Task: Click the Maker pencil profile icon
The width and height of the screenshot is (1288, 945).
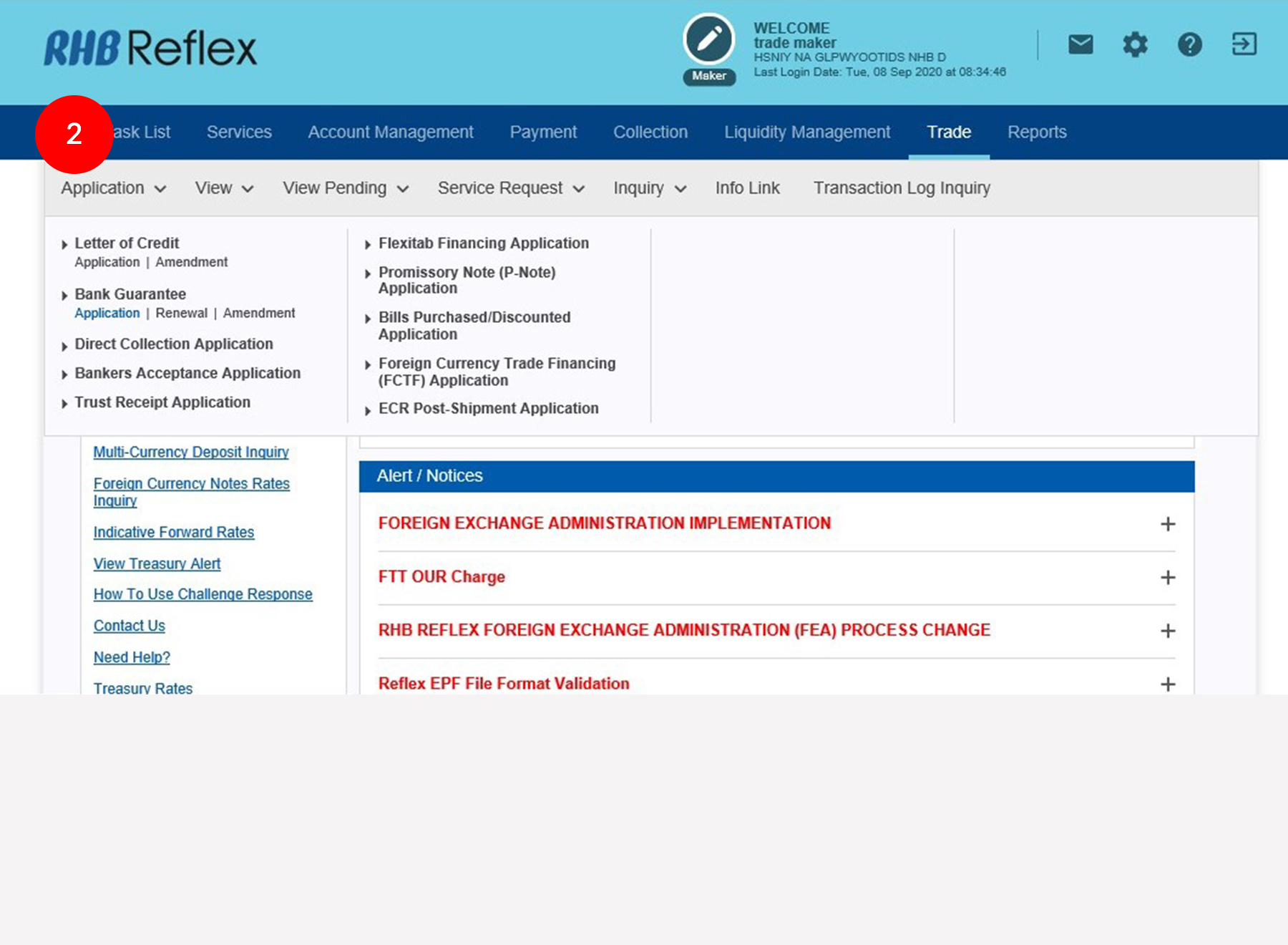Action: [708, 40]
